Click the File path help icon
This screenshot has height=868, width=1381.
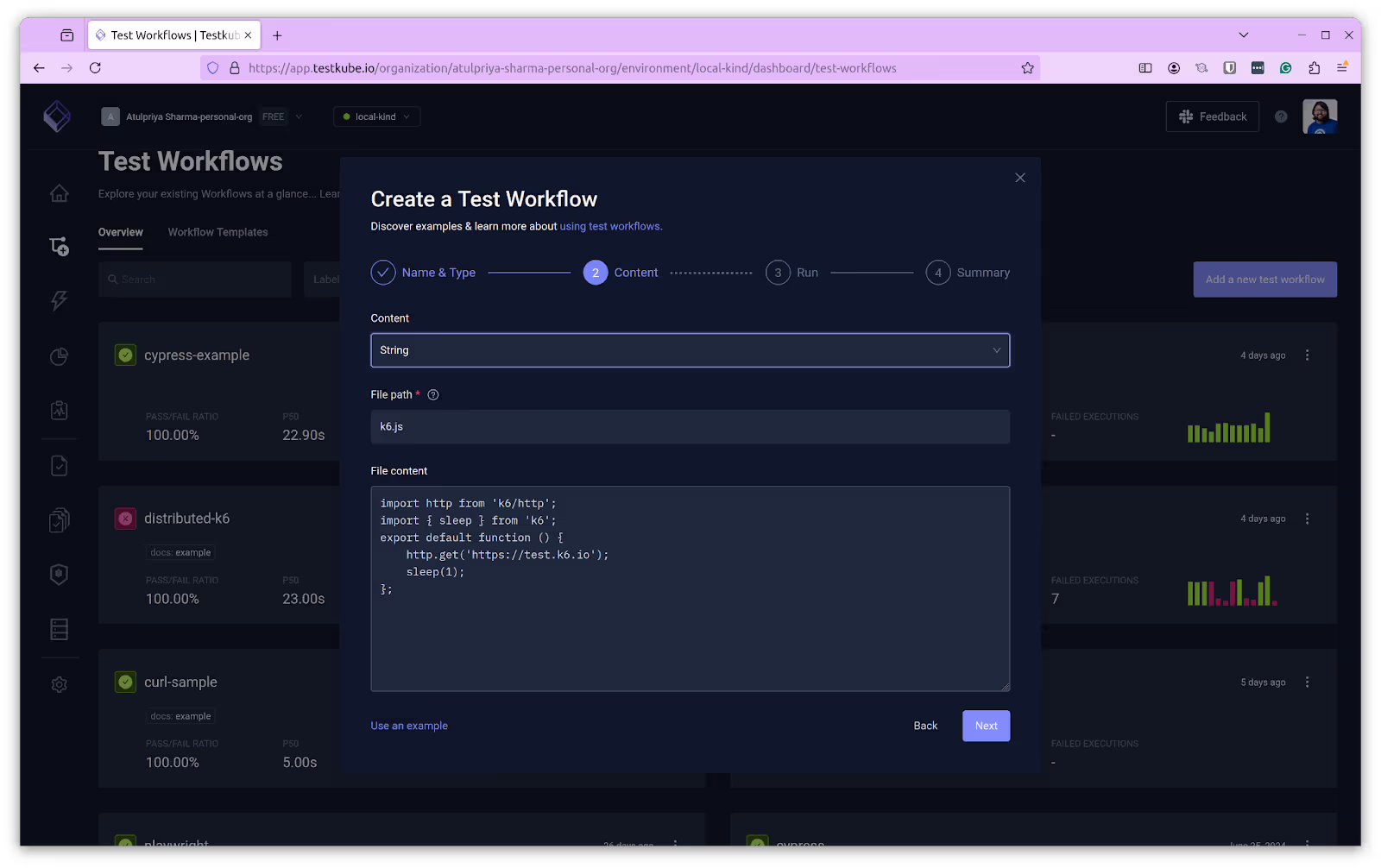[433, 395]
